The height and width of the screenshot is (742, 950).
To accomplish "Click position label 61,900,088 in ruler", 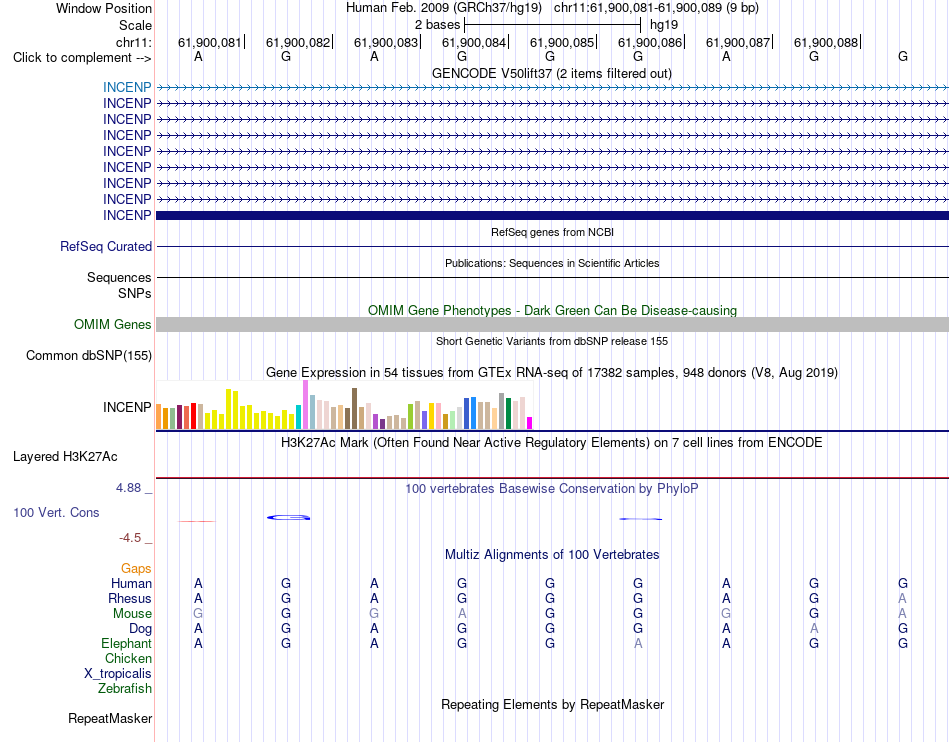I will tap(826, 42).
